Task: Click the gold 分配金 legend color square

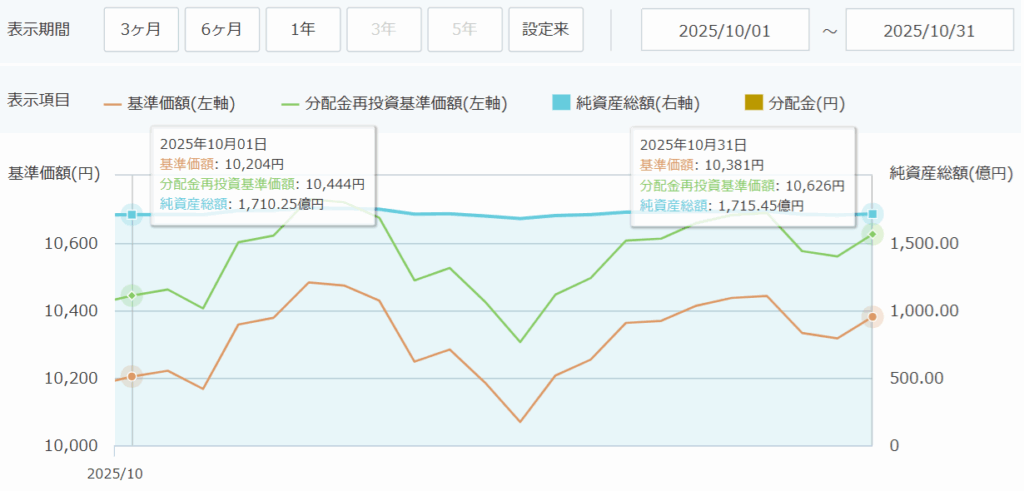Action: [x=755, y=103]
